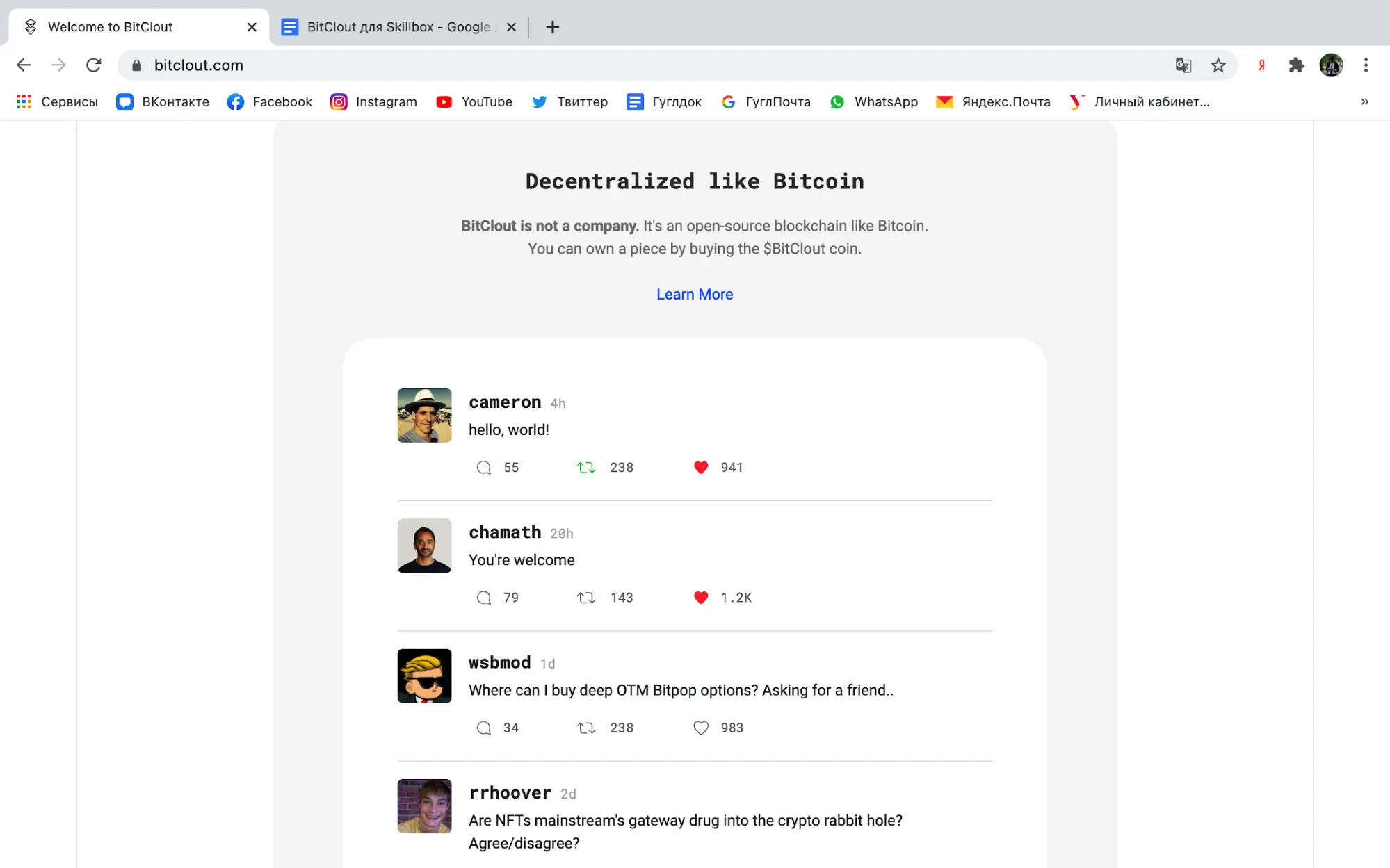Reclout cameron's post using green arrows icon
Viewport: 1390px width, 868px height.
(586, 468)
